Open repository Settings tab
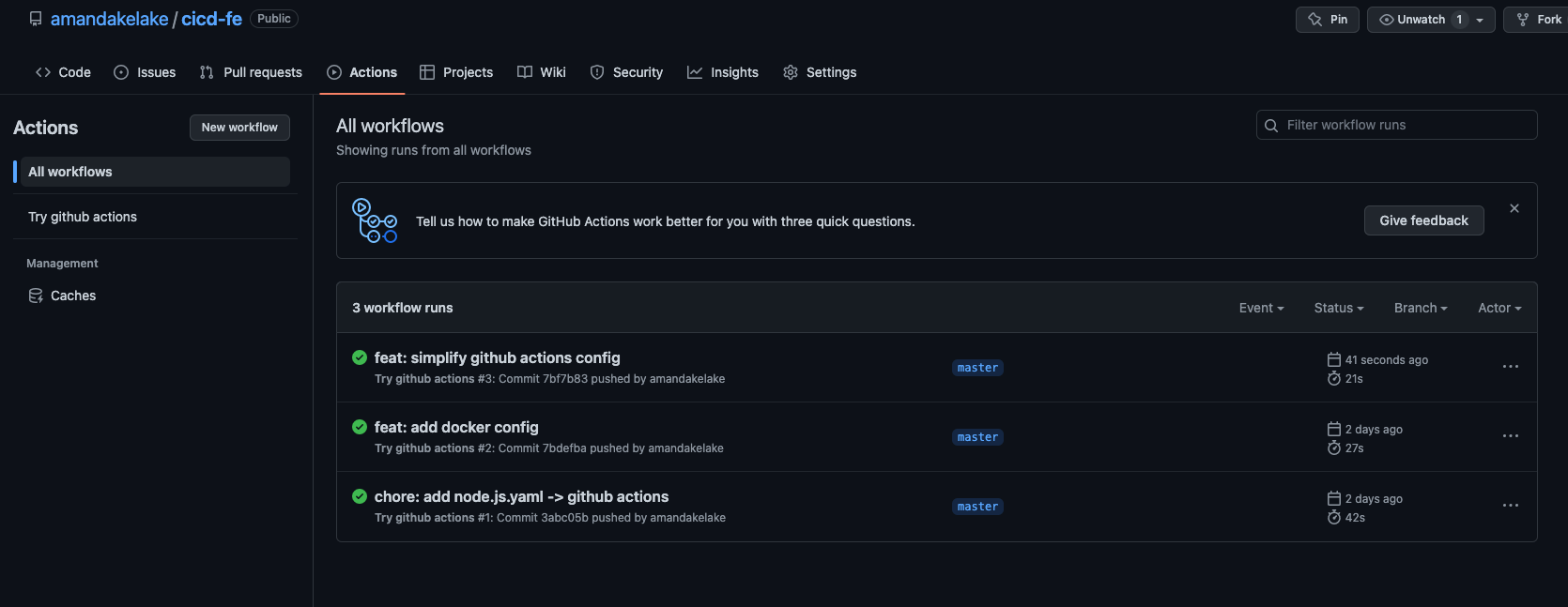 pyautogui.click(x=820, y=72)
